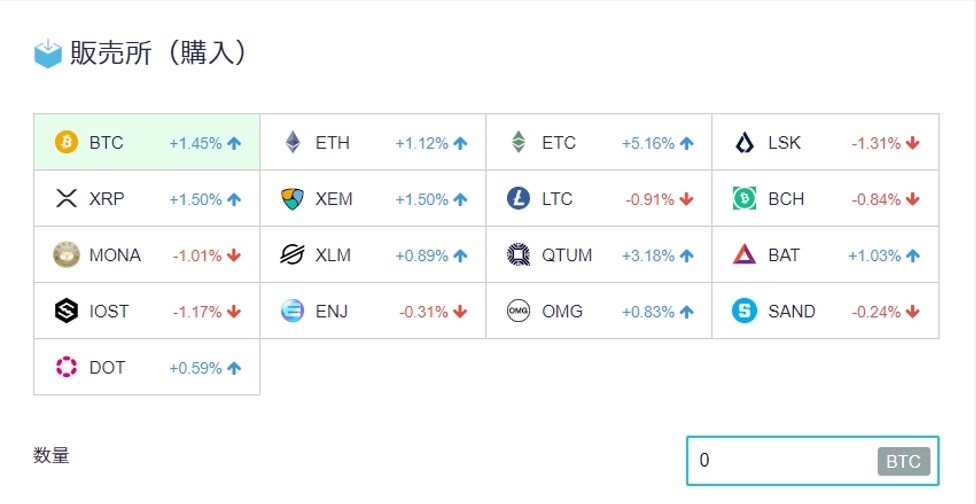Choose the BAT triangle icon
This screenshot has height=504, width=976.
[744, 254]
